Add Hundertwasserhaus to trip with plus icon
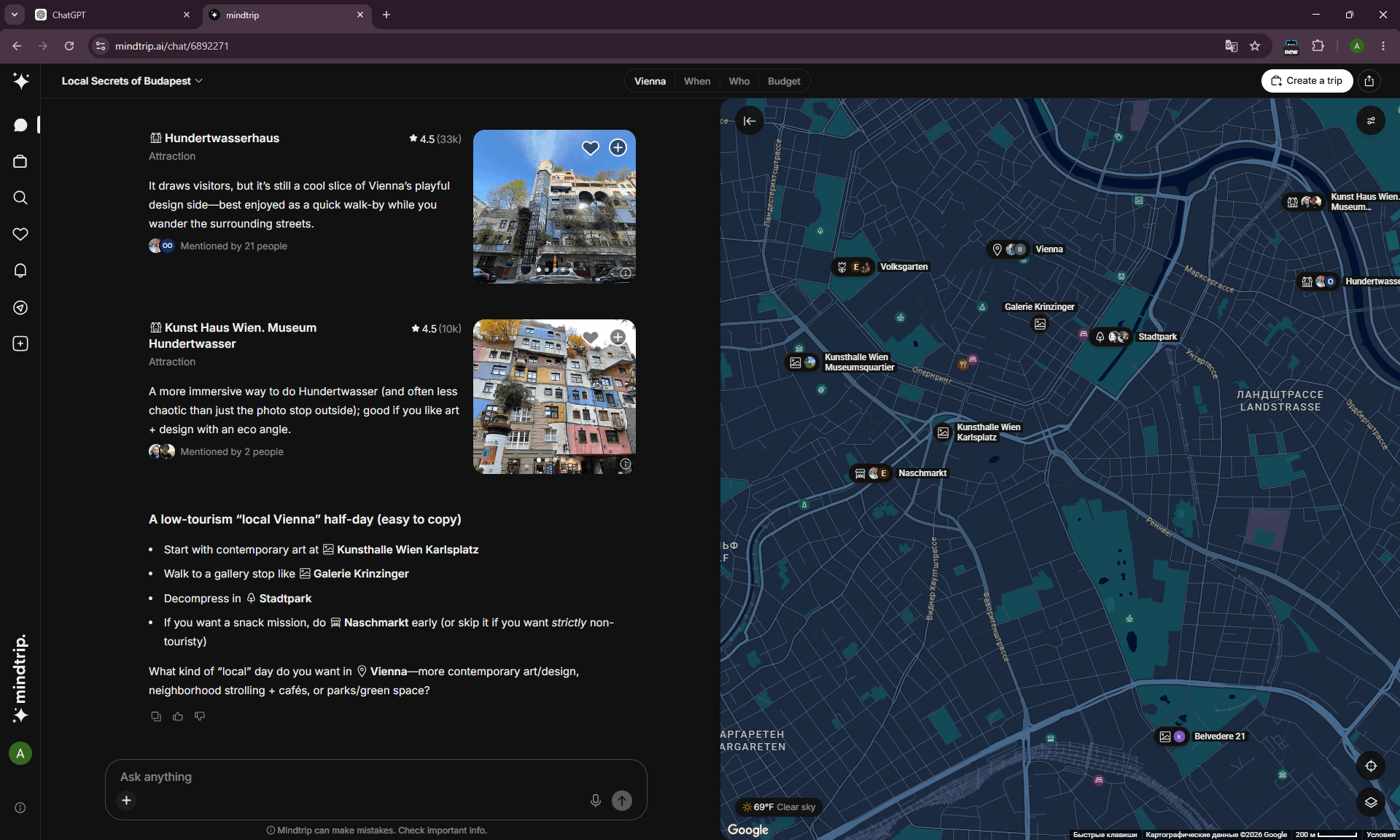 (618, 148)
